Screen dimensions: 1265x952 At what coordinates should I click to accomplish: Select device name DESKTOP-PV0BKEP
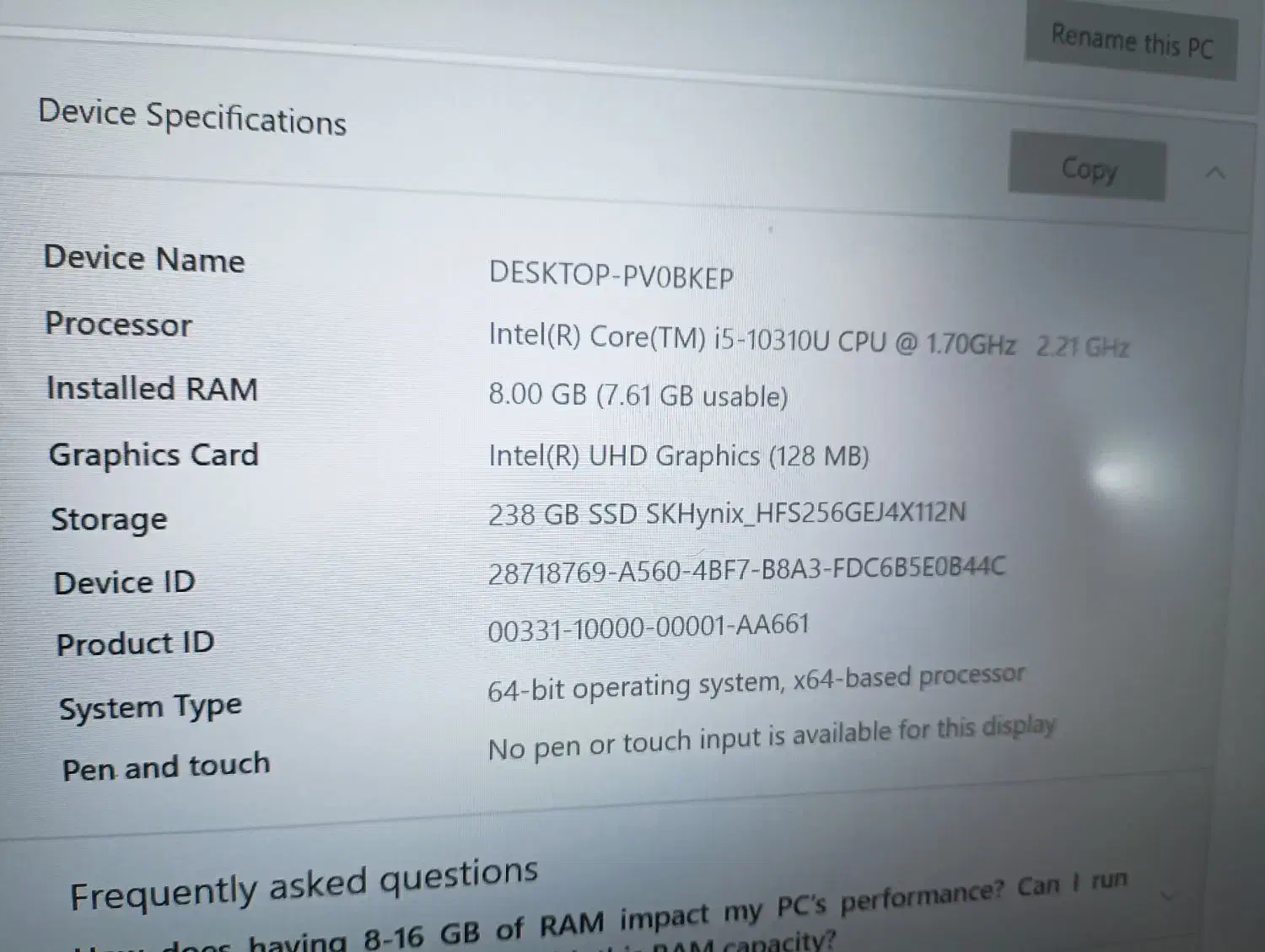[x=611, y=275]
